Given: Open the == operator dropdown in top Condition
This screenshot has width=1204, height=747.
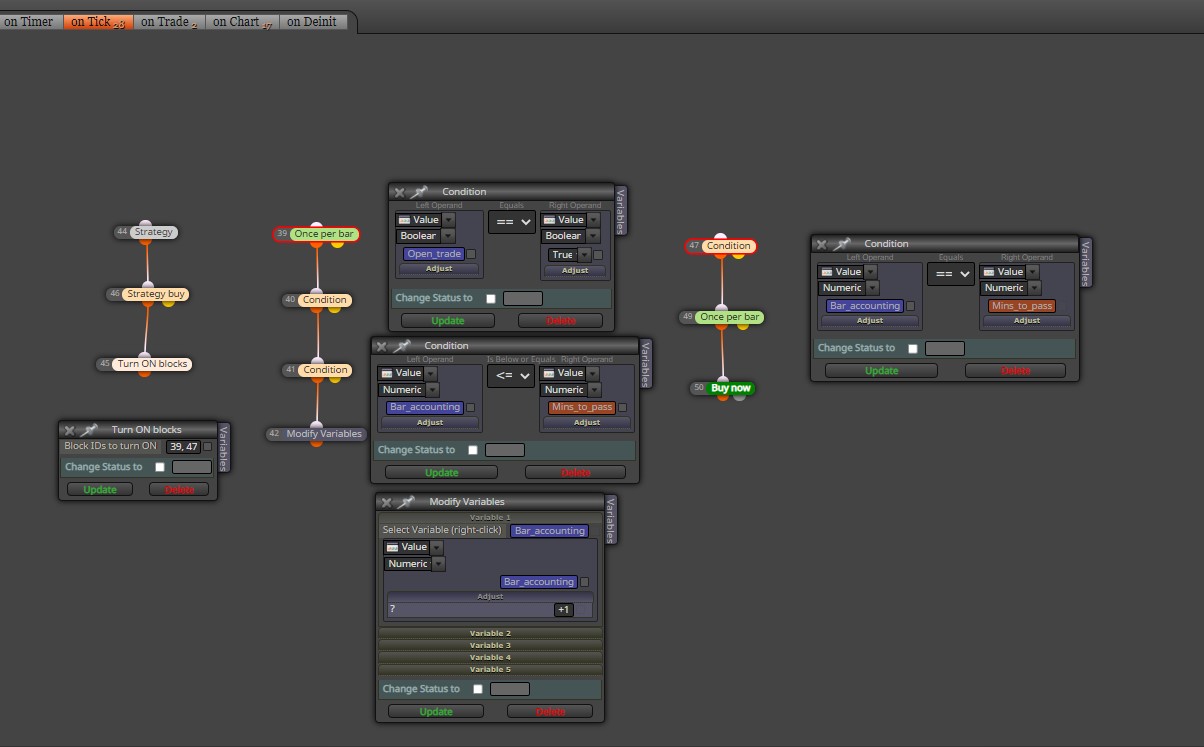Looking at the screenshot, I should point(512,222).
